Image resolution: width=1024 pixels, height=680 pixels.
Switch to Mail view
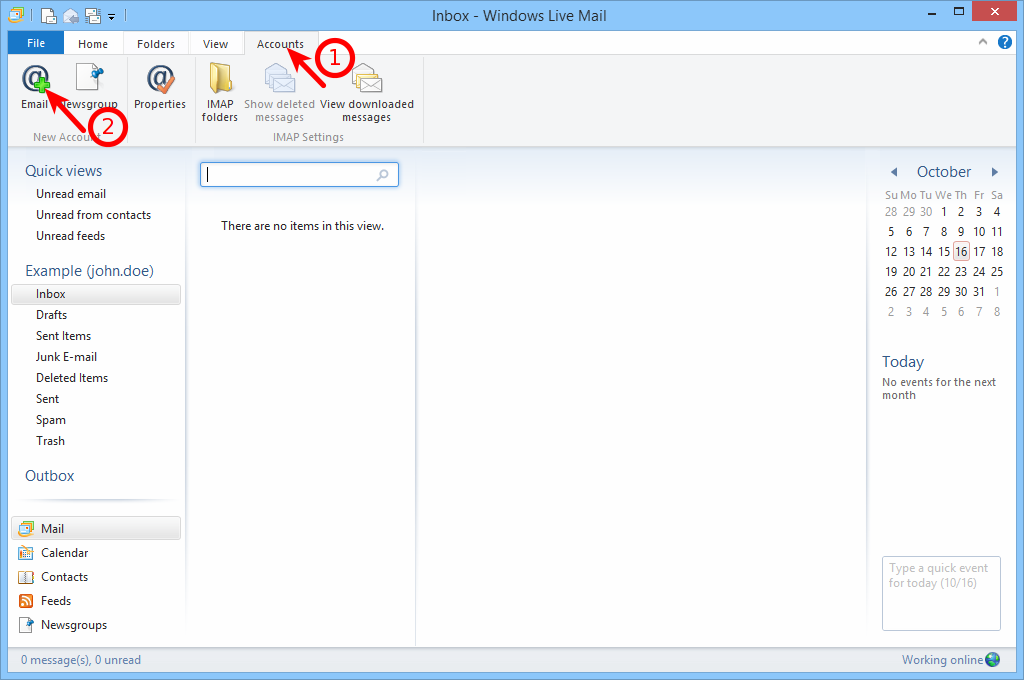point(96,528)
